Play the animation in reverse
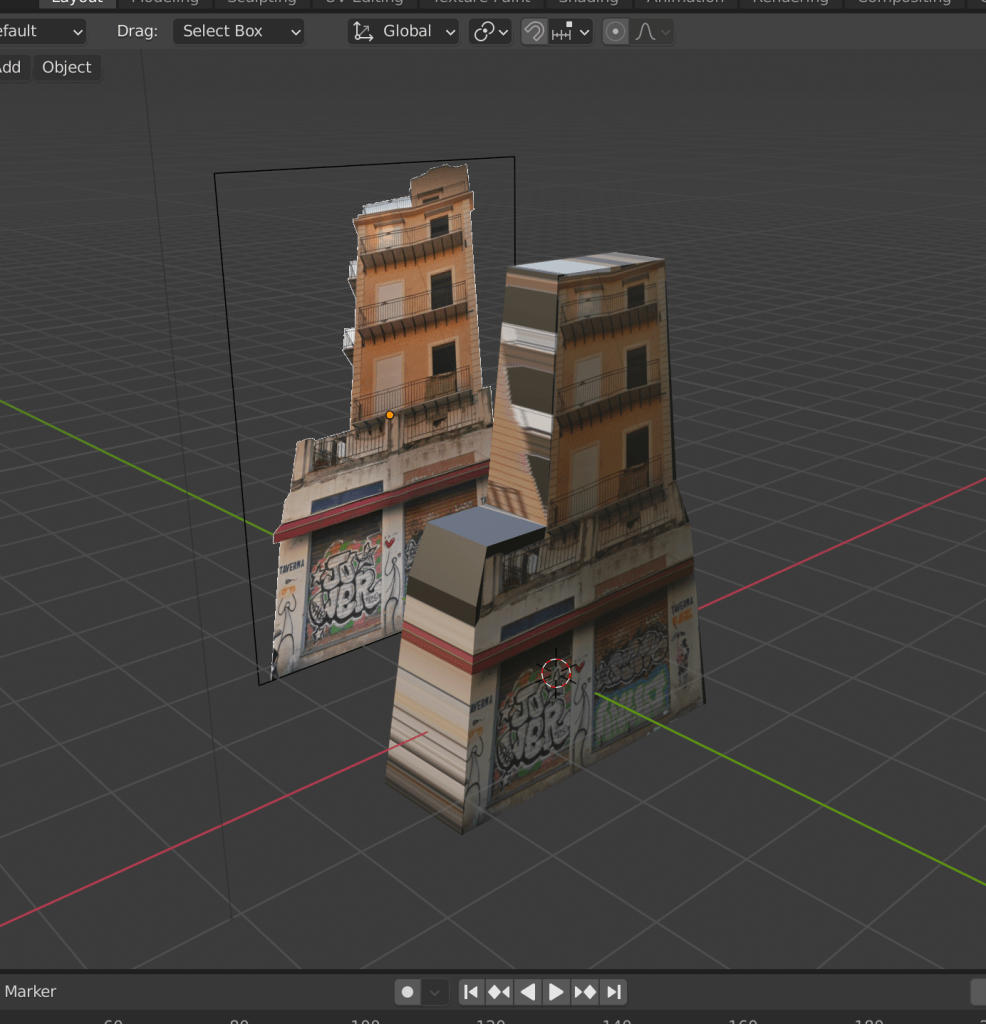Image resolution: width=986 pixels, height=1024 pixels. pos(528,992)
